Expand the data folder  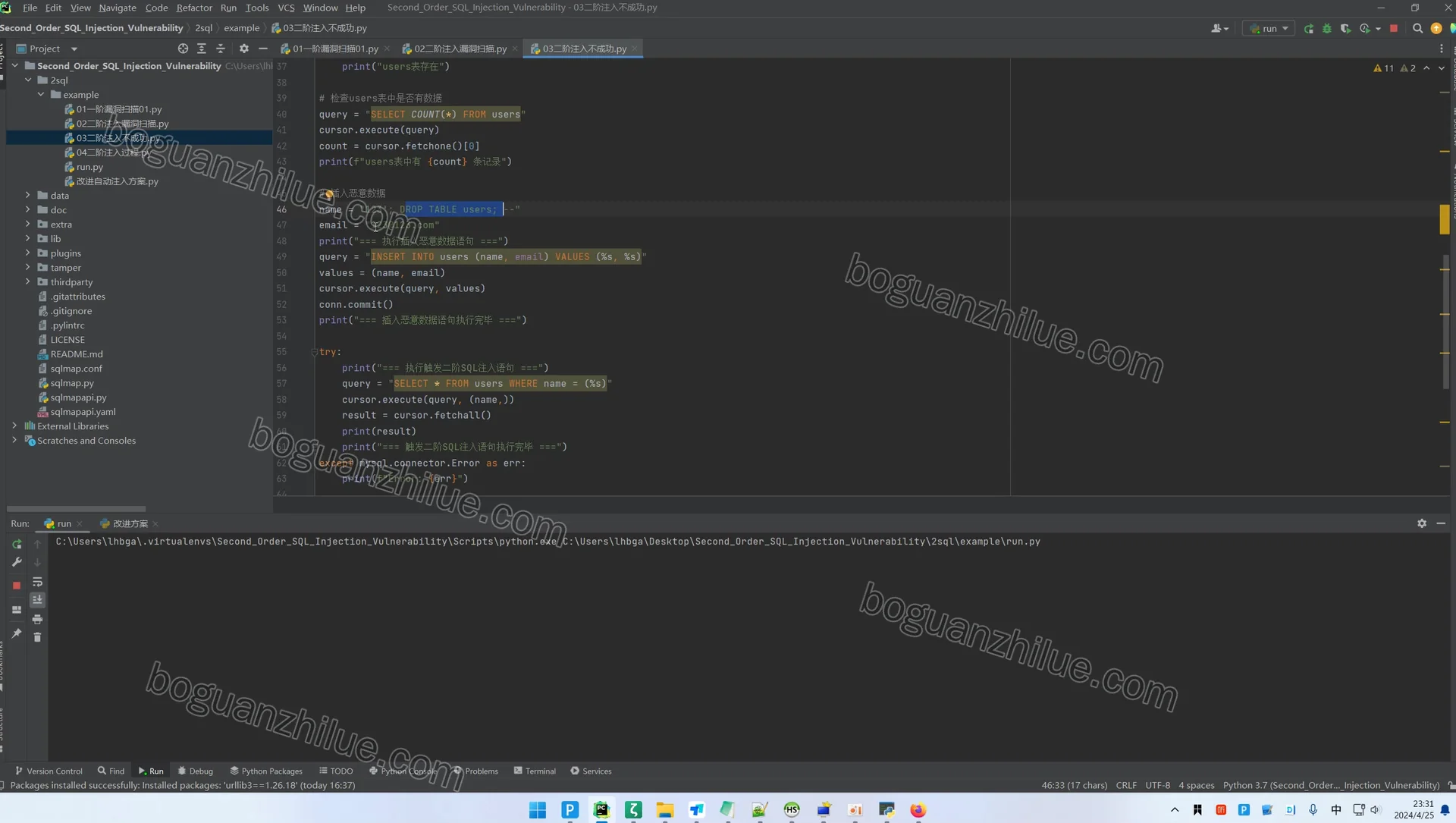pyautogui.click(x=28, y=196)
